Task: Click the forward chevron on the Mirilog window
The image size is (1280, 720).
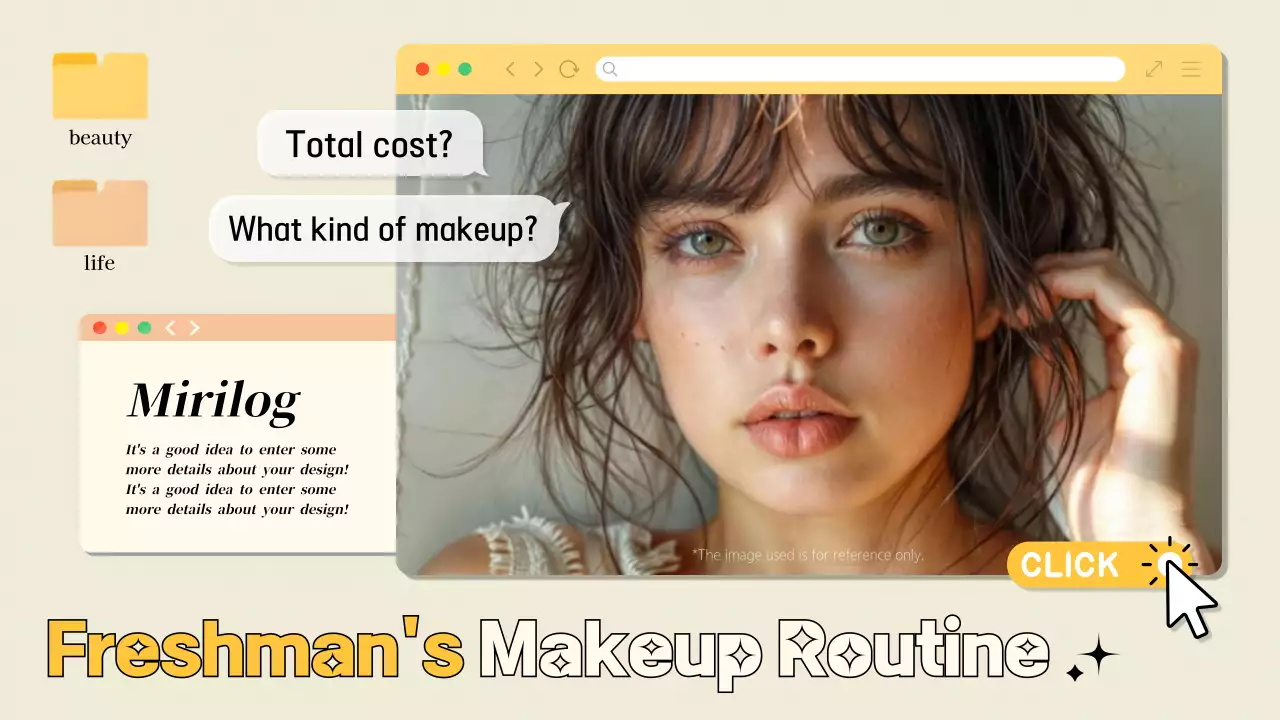Action: coord(195,327)
